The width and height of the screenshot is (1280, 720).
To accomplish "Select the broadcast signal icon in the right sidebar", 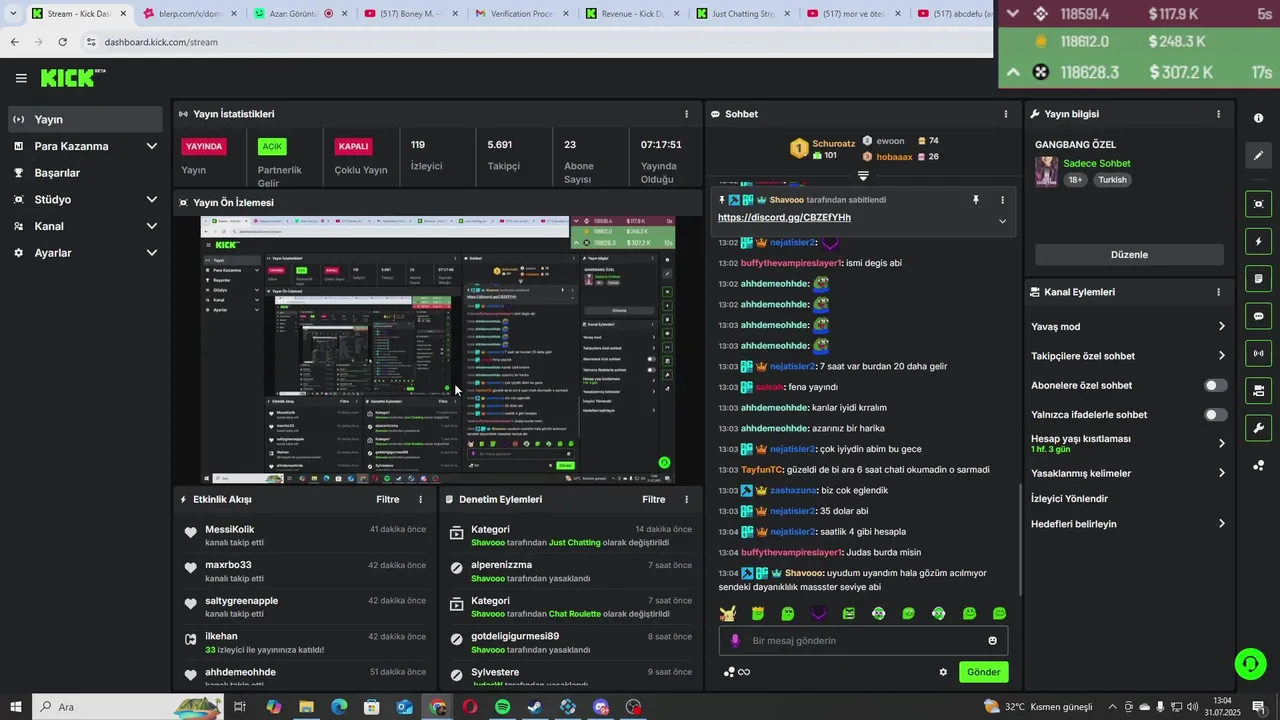I will point(1258,353).
